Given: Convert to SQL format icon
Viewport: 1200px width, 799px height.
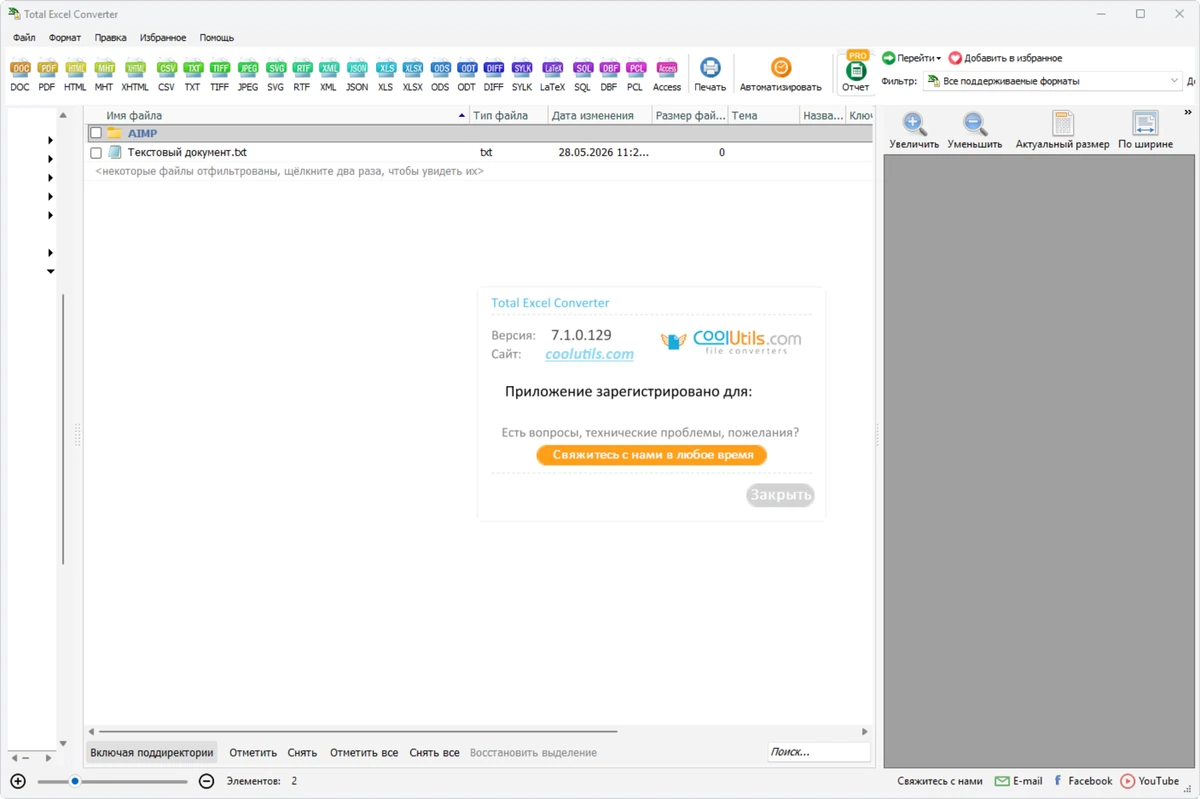Looking at the screenshot, I should click(x=582, y=75).
